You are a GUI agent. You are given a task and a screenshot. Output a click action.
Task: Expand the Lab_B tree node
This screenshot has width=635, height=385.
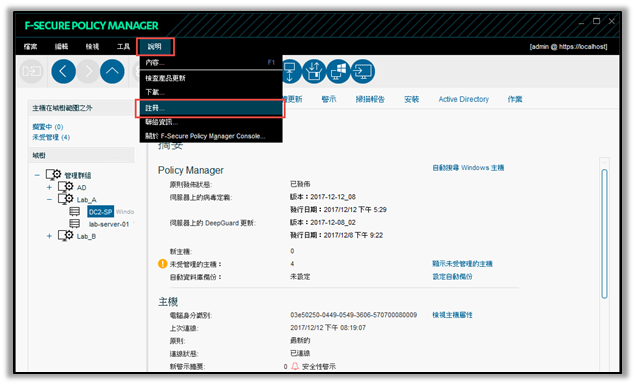49,236
